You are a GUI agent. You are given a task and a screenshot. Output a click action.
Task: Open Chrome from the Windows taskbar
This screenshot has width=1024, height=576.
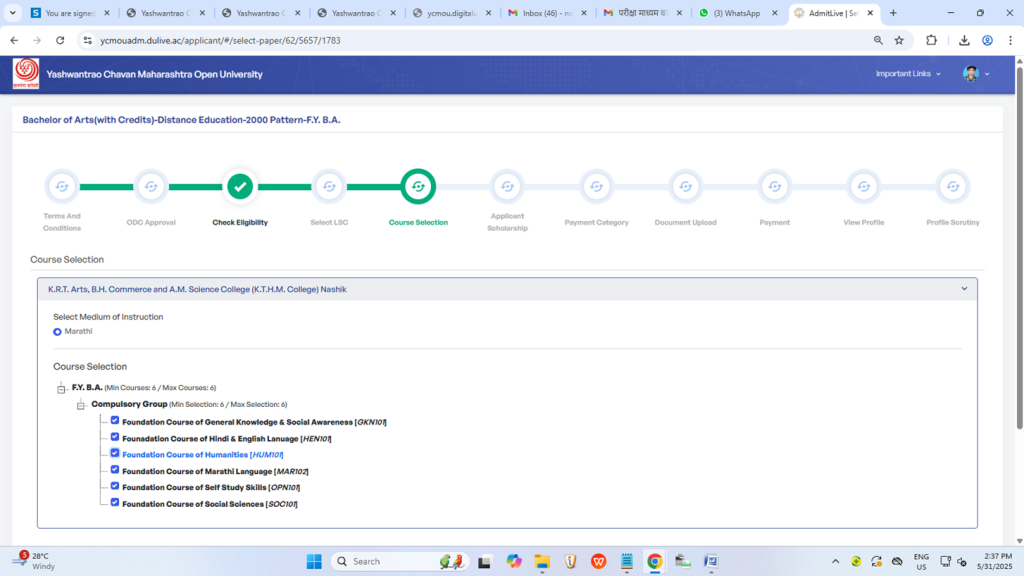point(654,561)
